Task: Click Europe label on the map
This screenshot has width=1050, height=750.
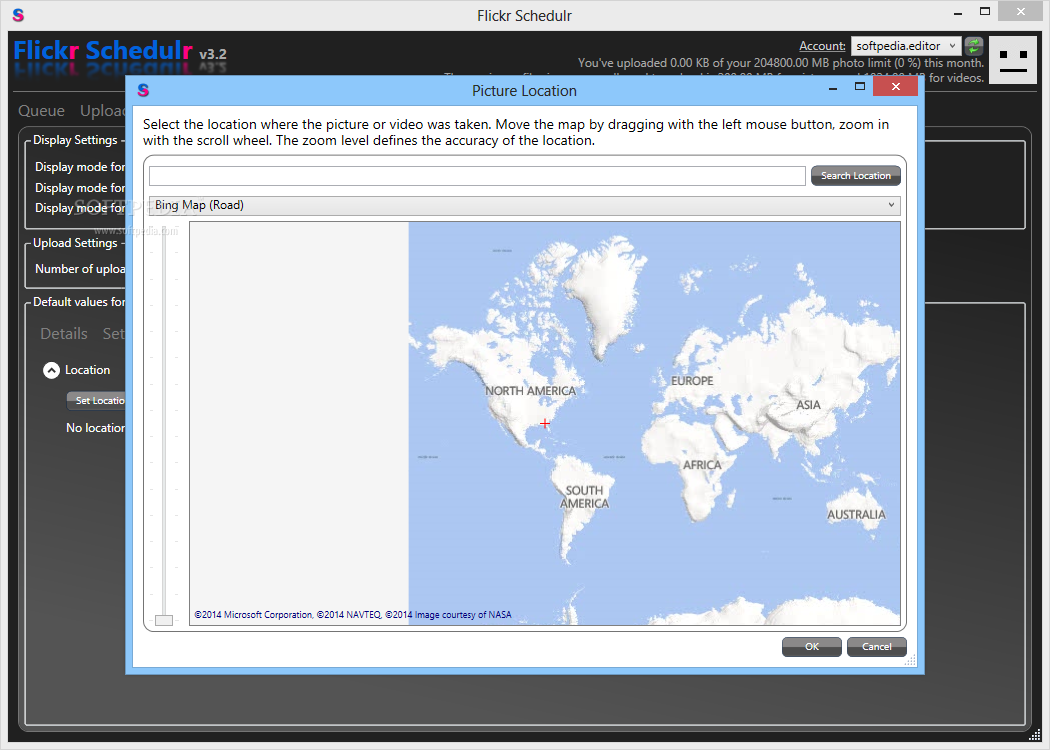Action: [692, 381]
